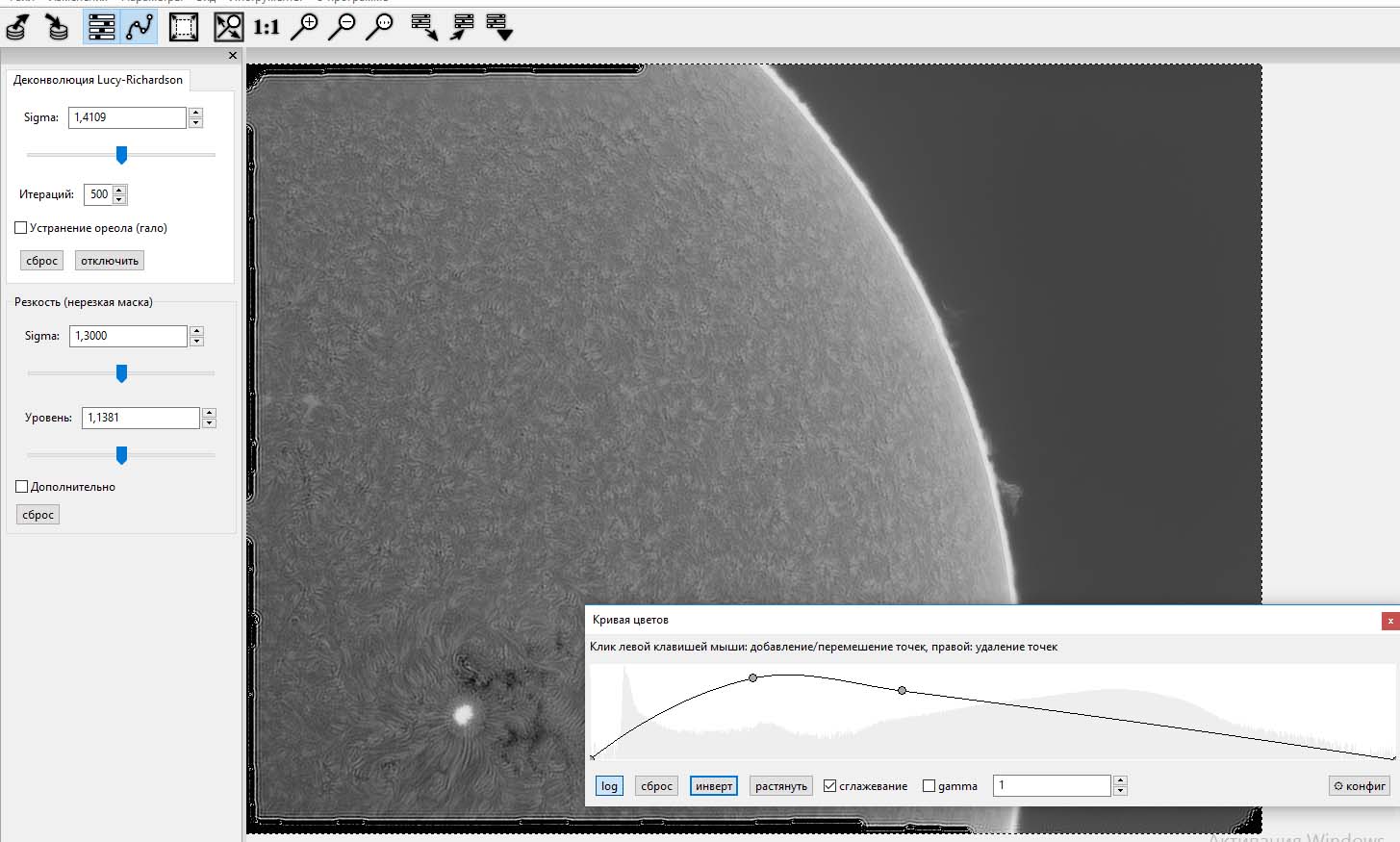Image resolution: width=1400 pixels, height=842 pixels.
Task: Click the unsharp mask Sigma slider handle
Action: 121,373
